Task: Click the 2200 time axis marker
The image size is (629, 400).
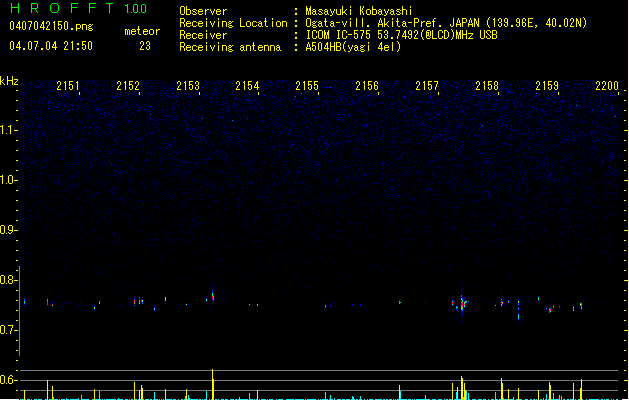Action: pos(607,86)
